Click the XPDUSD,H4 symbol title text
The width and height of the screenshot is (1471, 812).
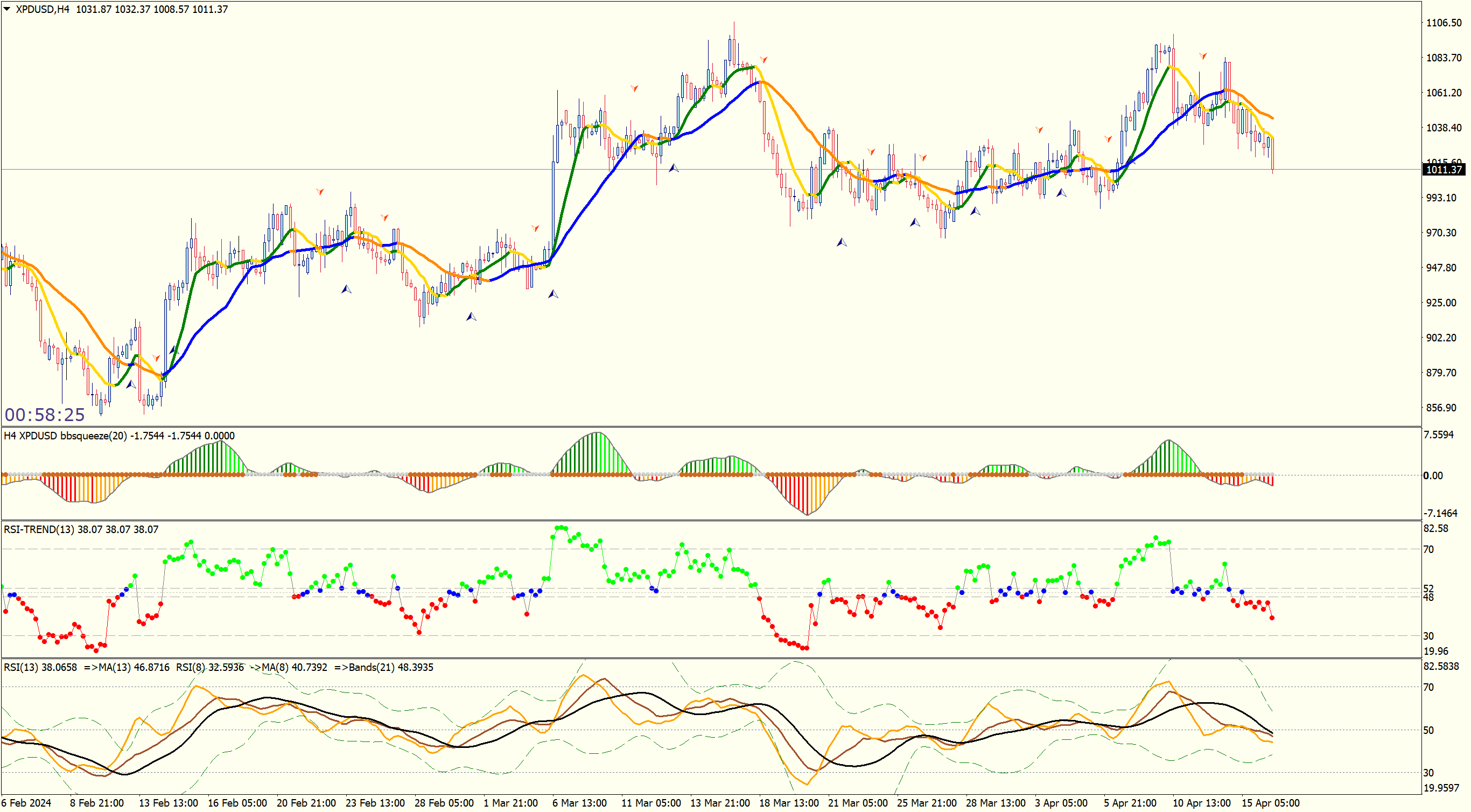[x=42, y=9]
